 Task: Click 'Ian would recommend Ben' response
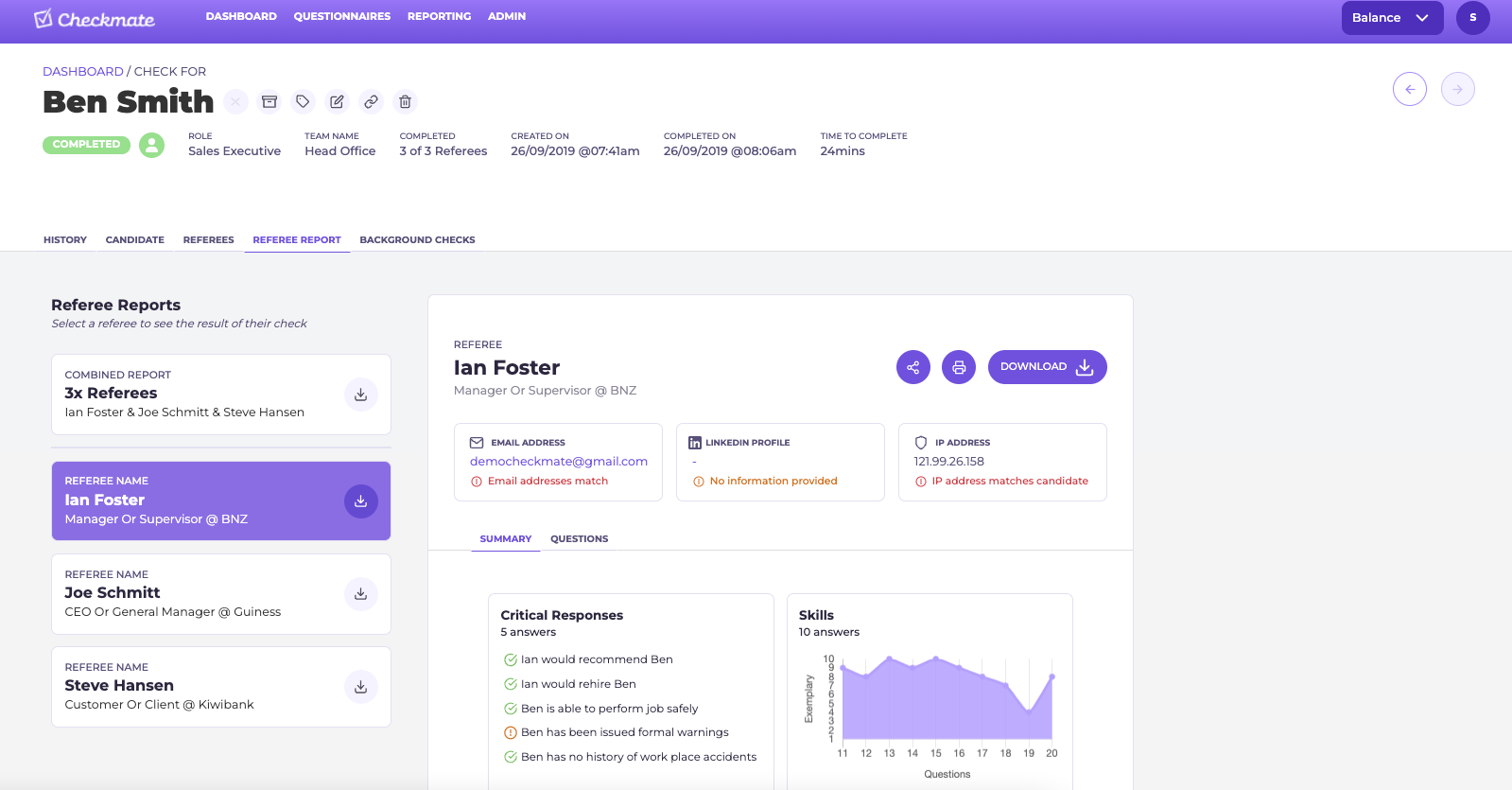point(597,659)
